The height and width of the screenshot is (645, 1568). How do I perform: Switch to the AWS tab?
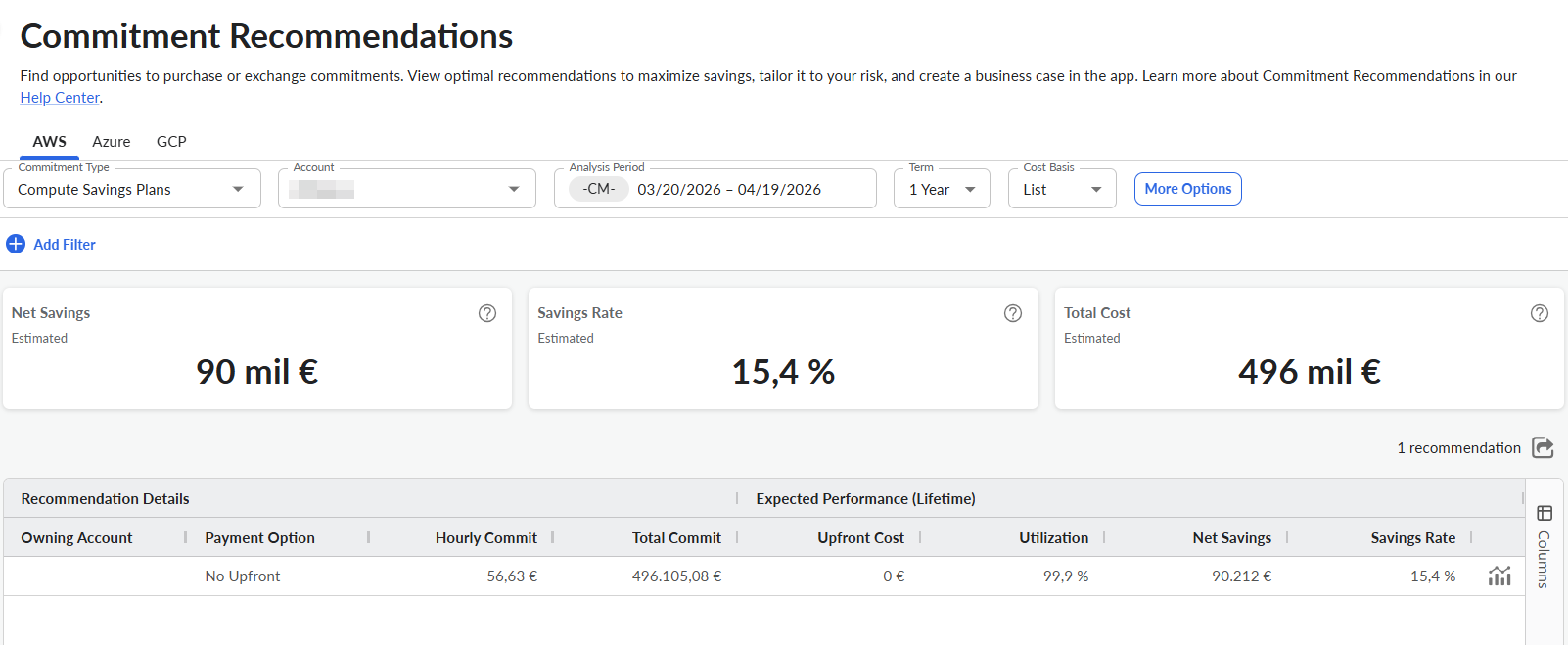coord(50,141)
